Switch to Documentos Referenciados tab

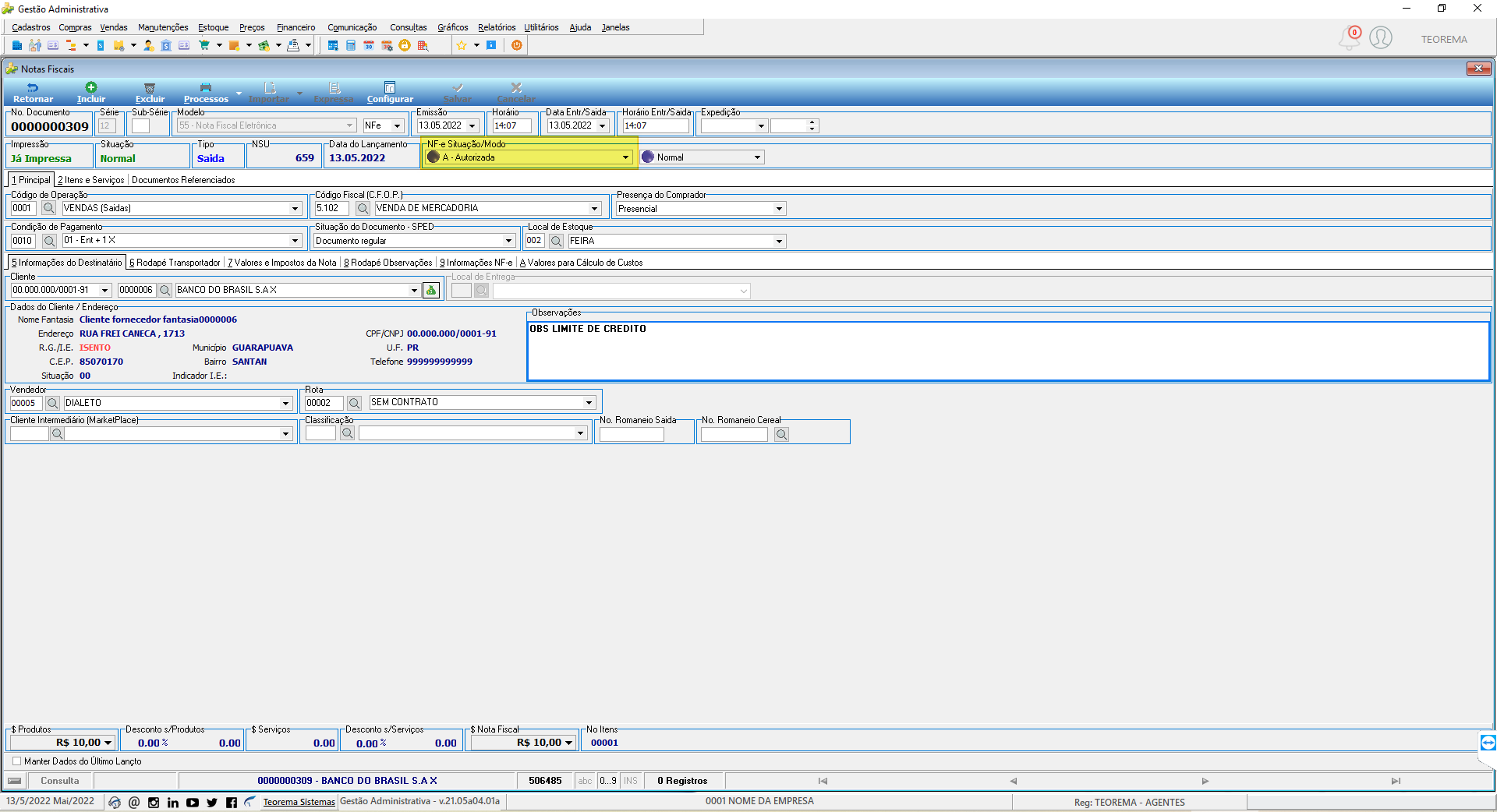click(183, 180)
